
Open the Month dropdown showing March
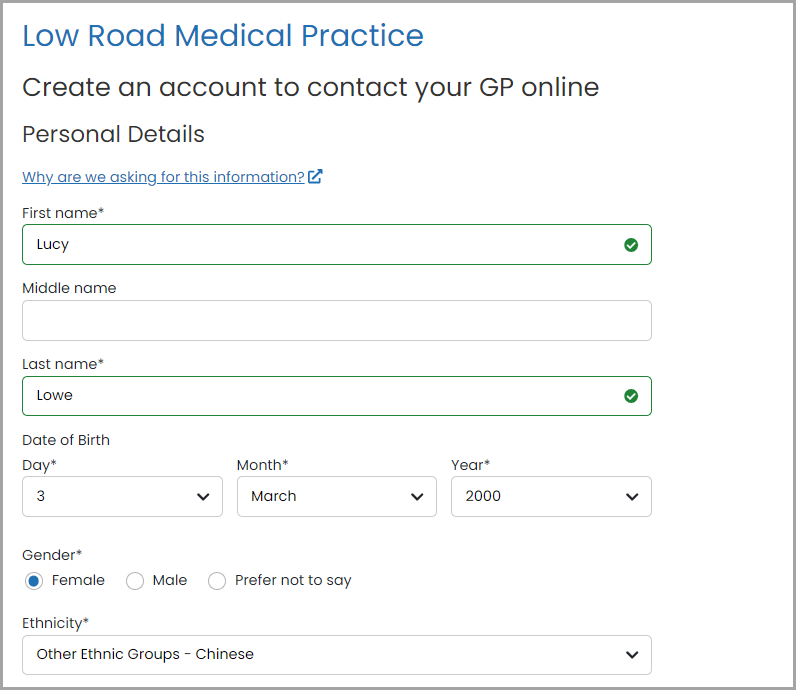pyautogui.click(x=337, y=497)
